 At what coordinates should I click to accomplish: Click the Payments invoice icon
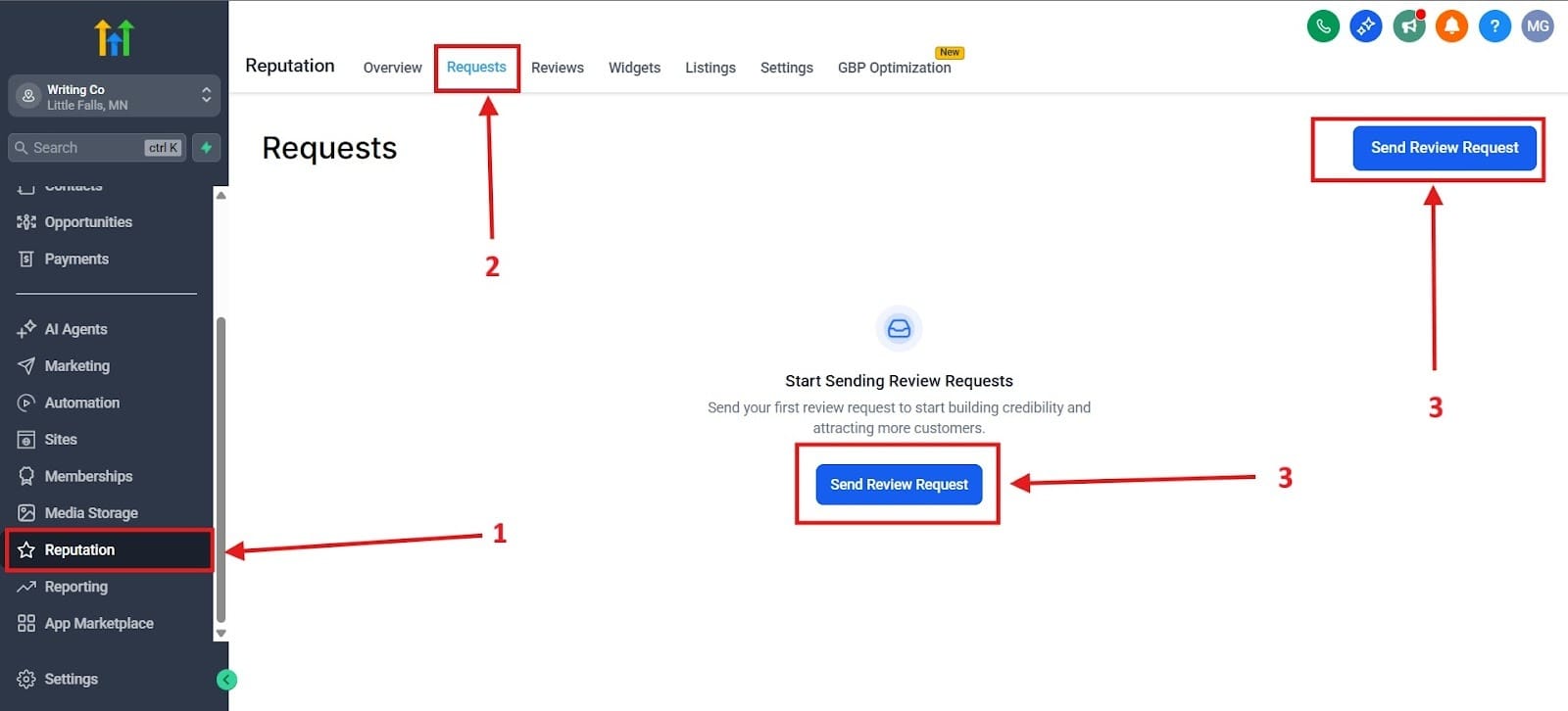pyautogui.click(x=26, y=259)
